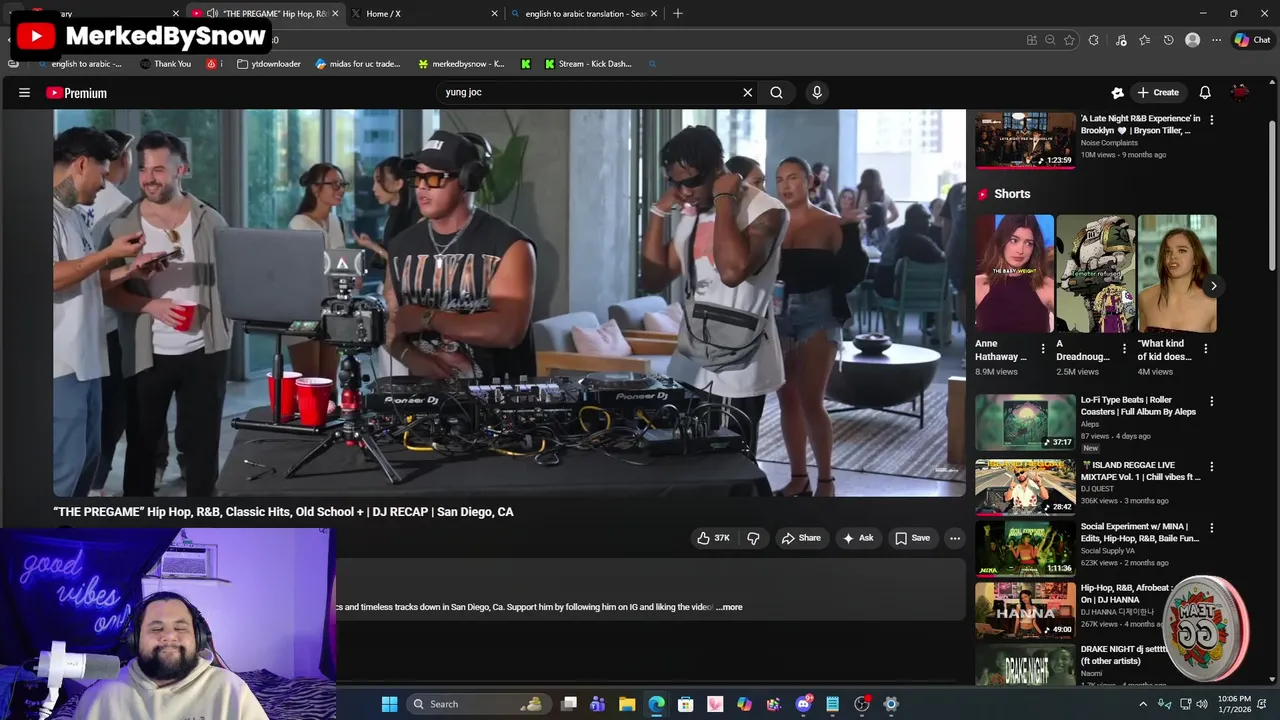Open 'Stream - Kick Dash...' bookmark
This screenshot has height=720, width=1280.
click(588, 64)
